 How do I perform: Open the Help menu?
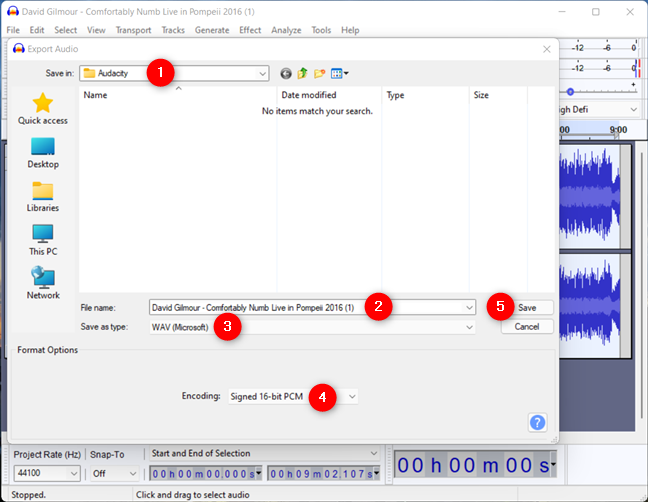coord(350,30)
